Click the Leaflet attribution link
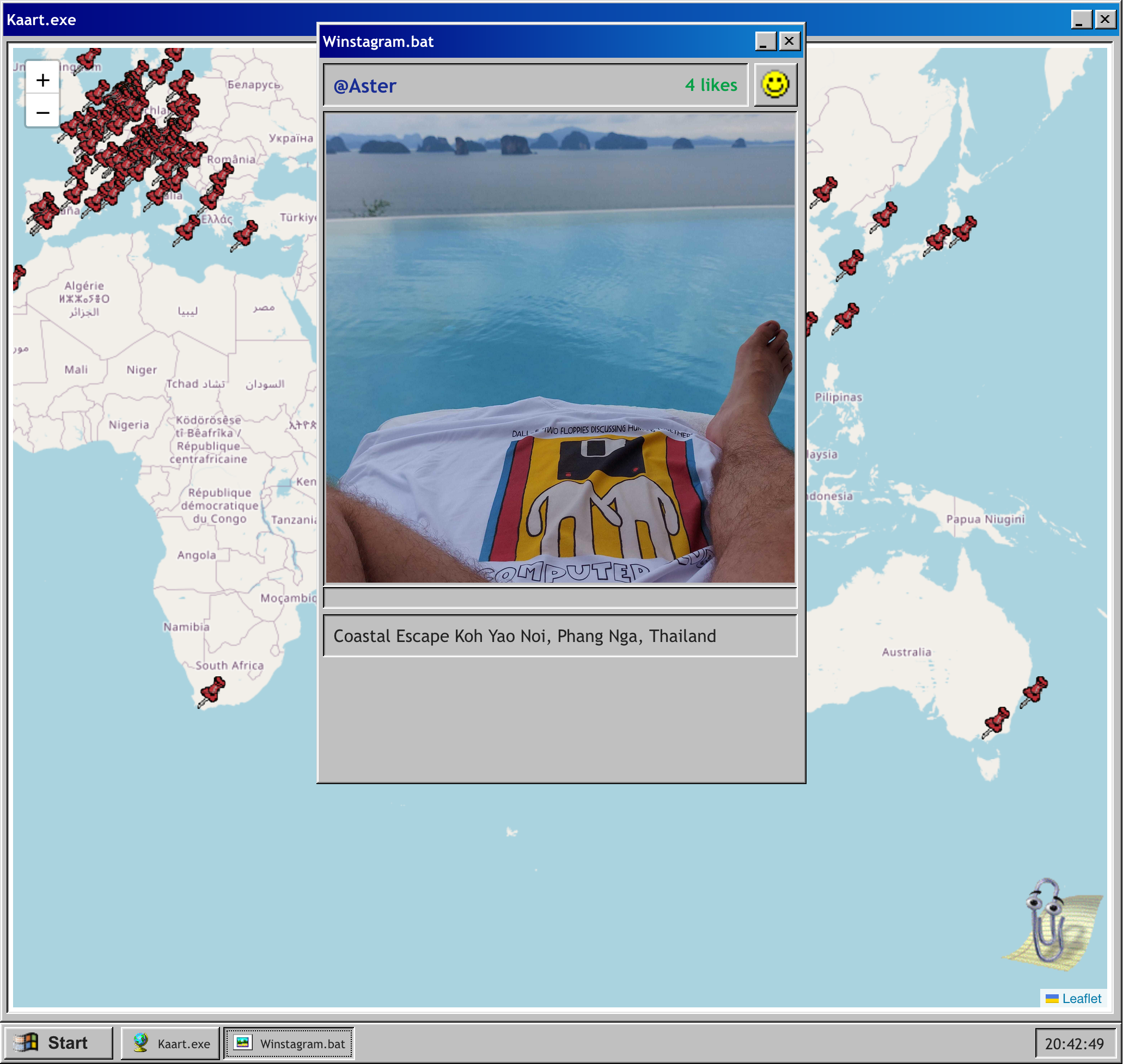 (1081, 998)
